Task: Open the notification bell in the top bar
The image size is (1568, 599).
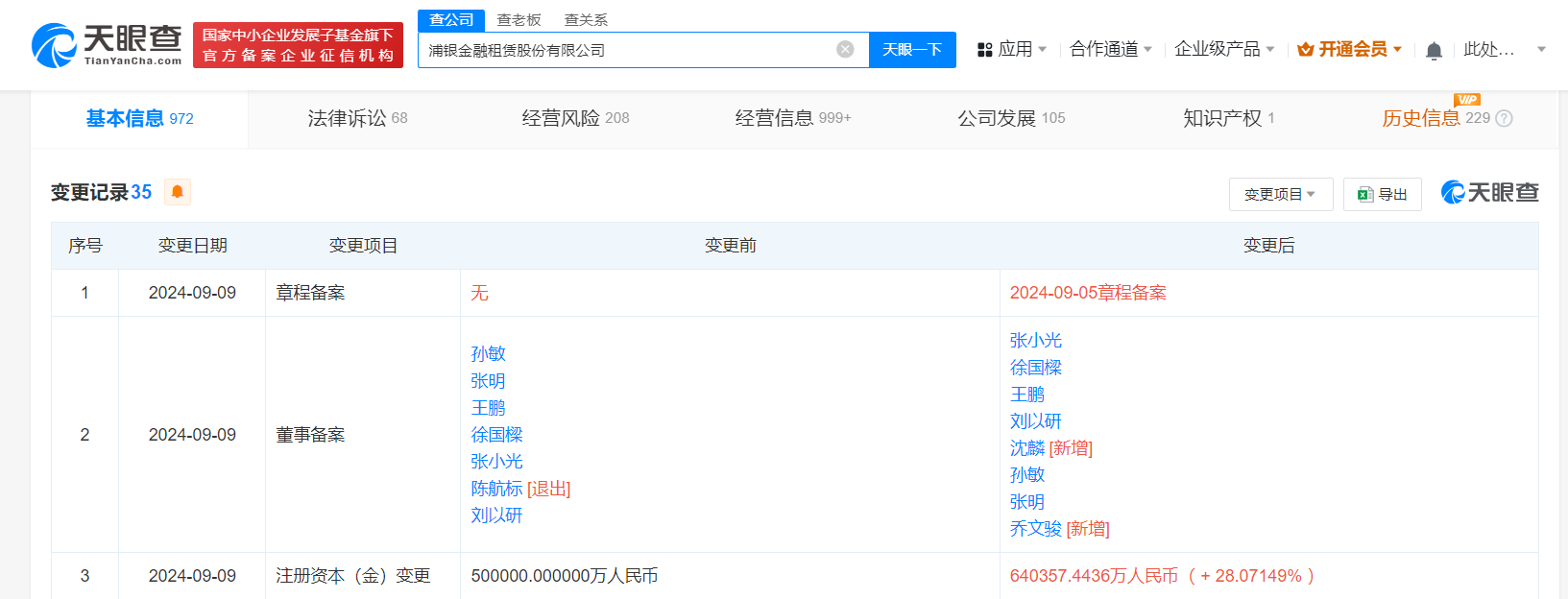Action: coord(1434,51)
